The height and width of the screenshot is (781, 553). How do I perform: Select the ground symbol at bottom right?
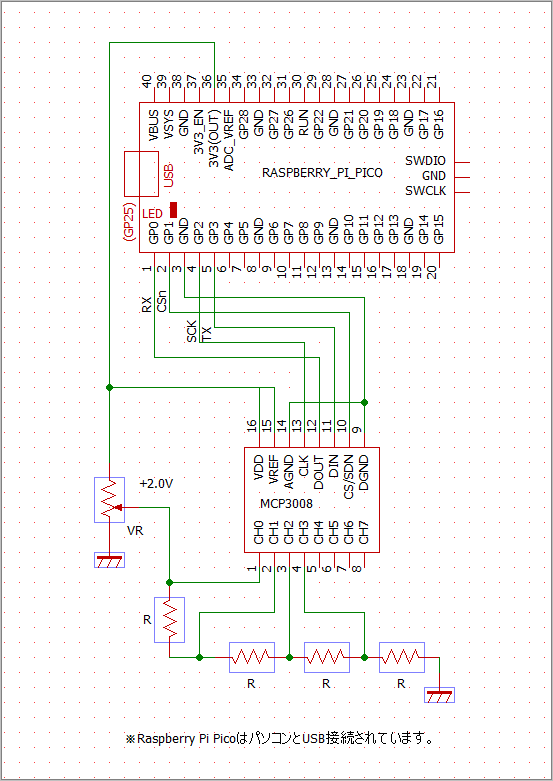439,695
